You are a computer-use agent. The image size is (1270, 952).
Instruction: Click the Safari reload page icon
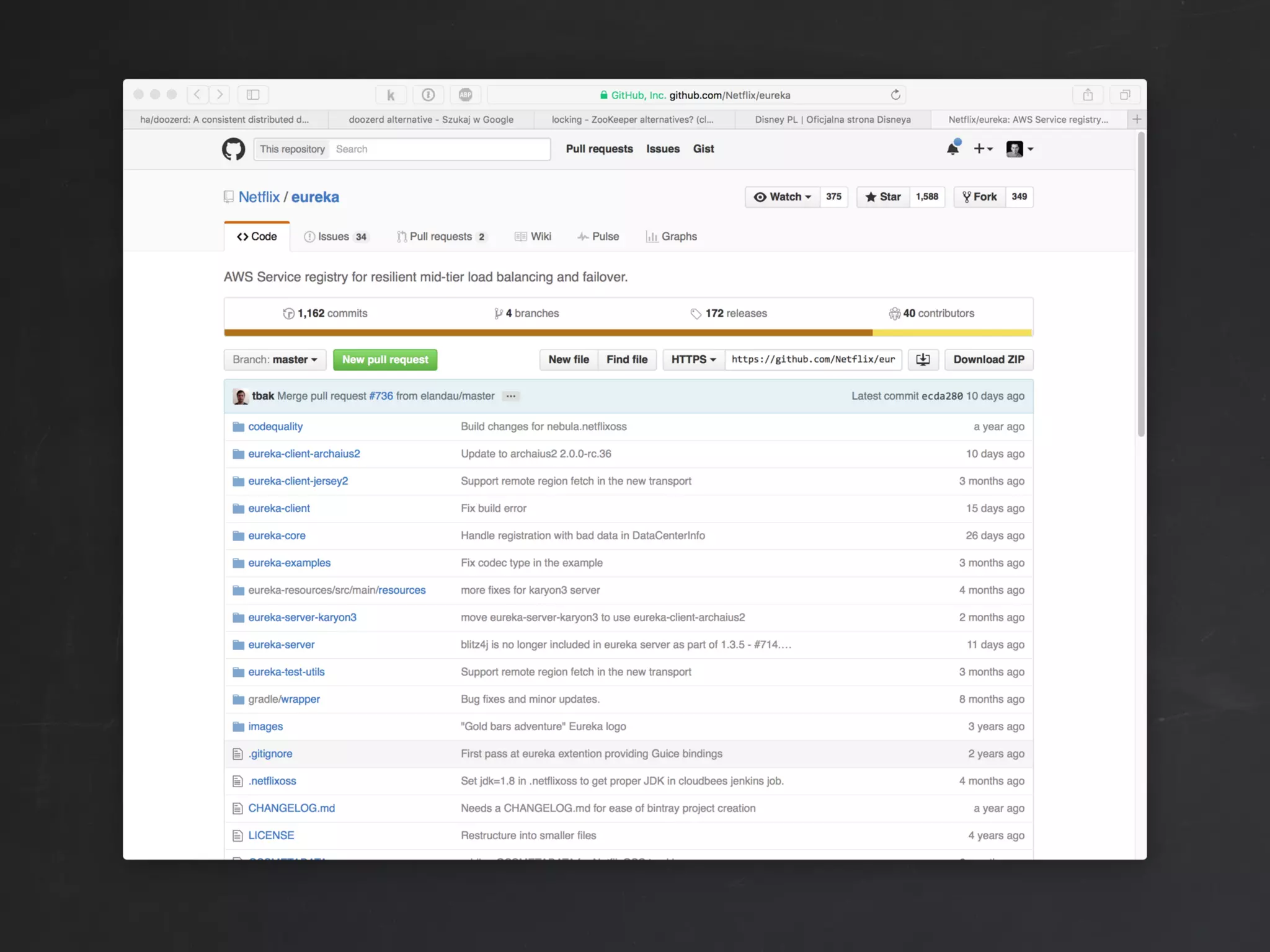895,95
